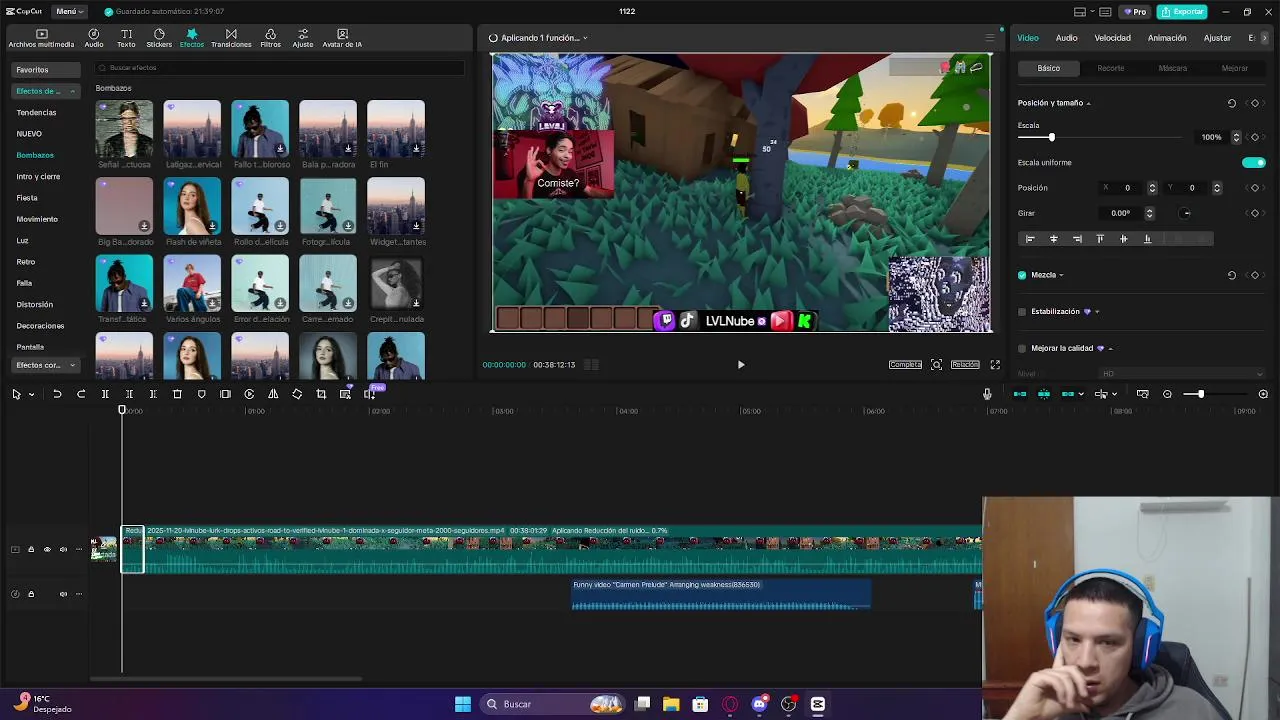Screen dimensions: 1280x720
Task: Adjust the timeline zoom slider
Action: pos(1201,394)
